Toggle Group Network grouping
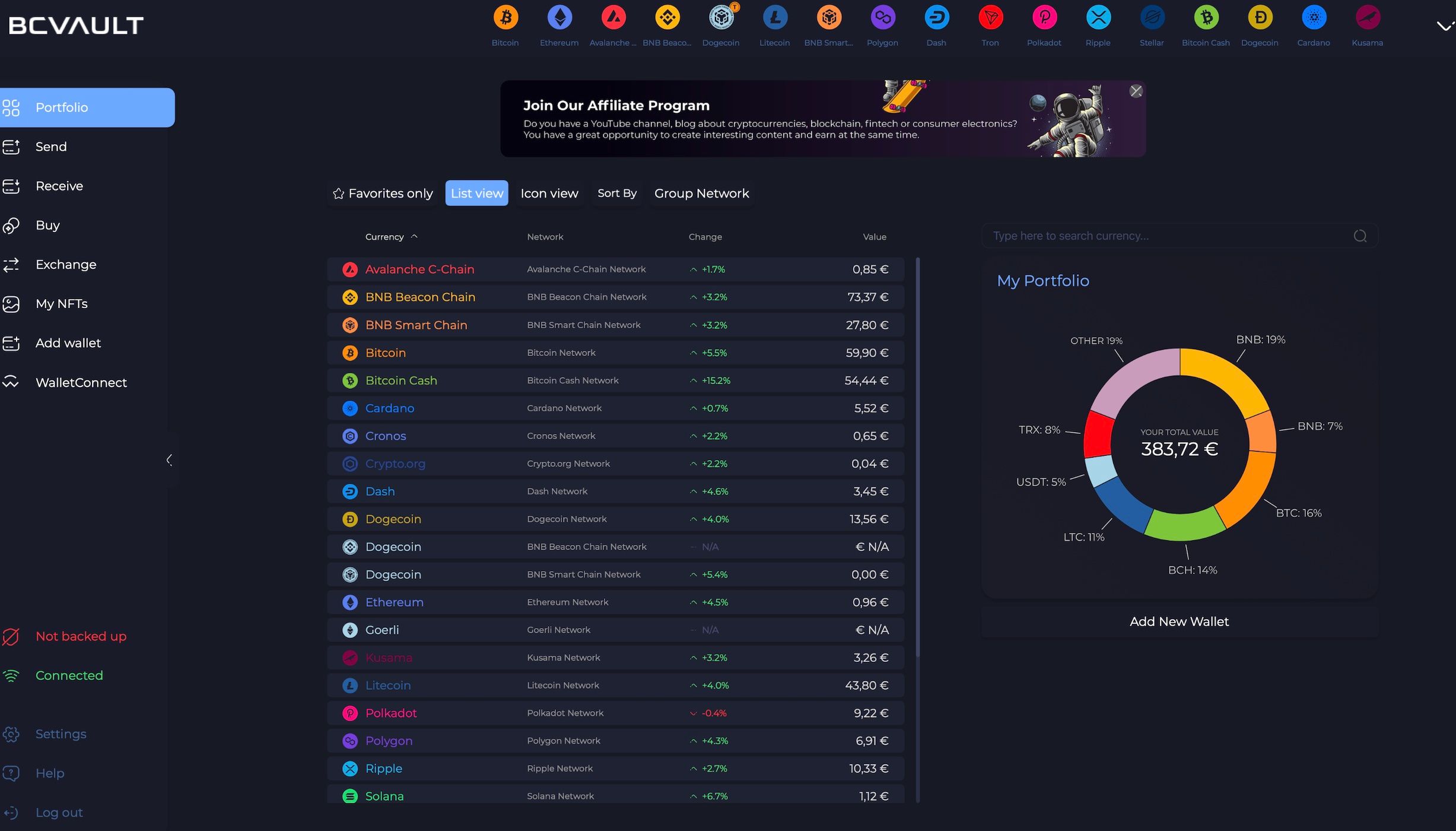This screenshot has width=1456, height=831. pyautogui.click(x=701, y=194)
